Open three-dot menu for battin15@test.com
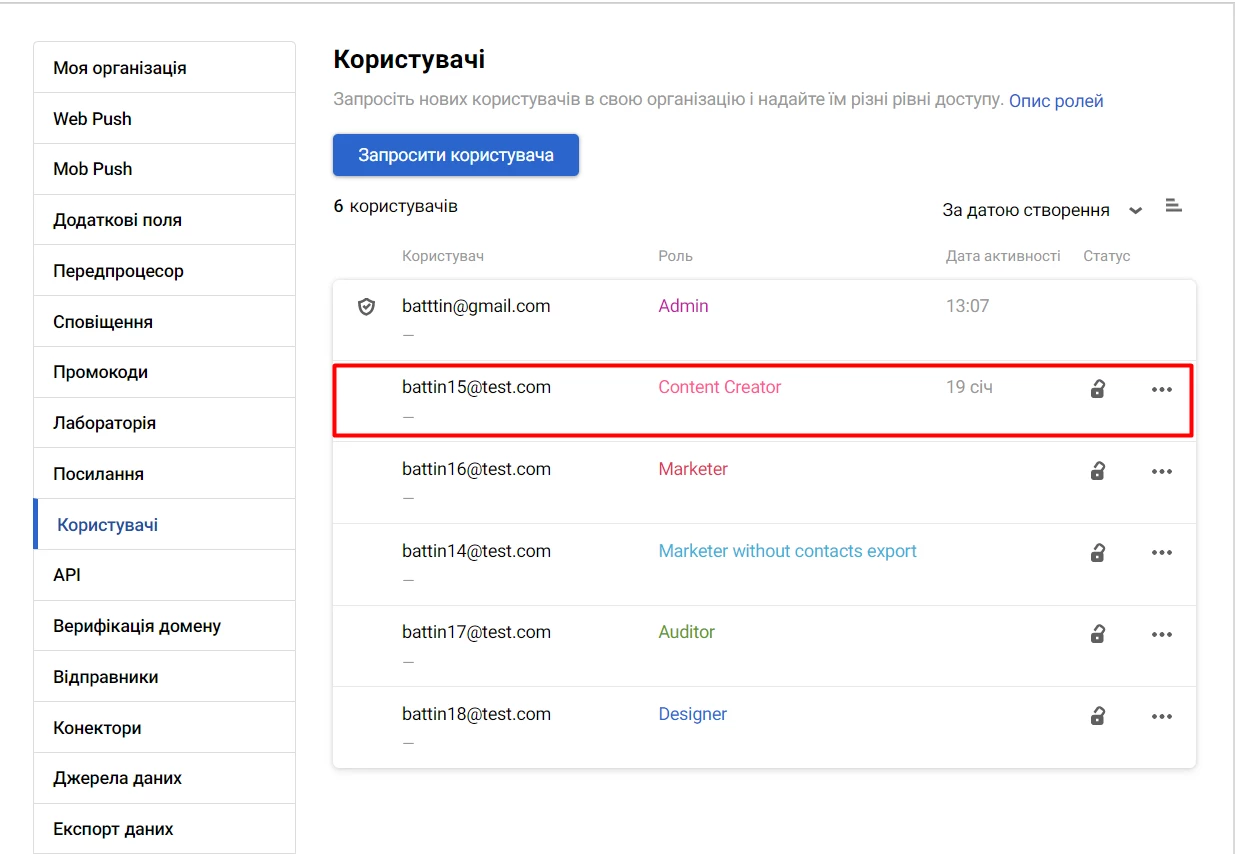 1161,390
